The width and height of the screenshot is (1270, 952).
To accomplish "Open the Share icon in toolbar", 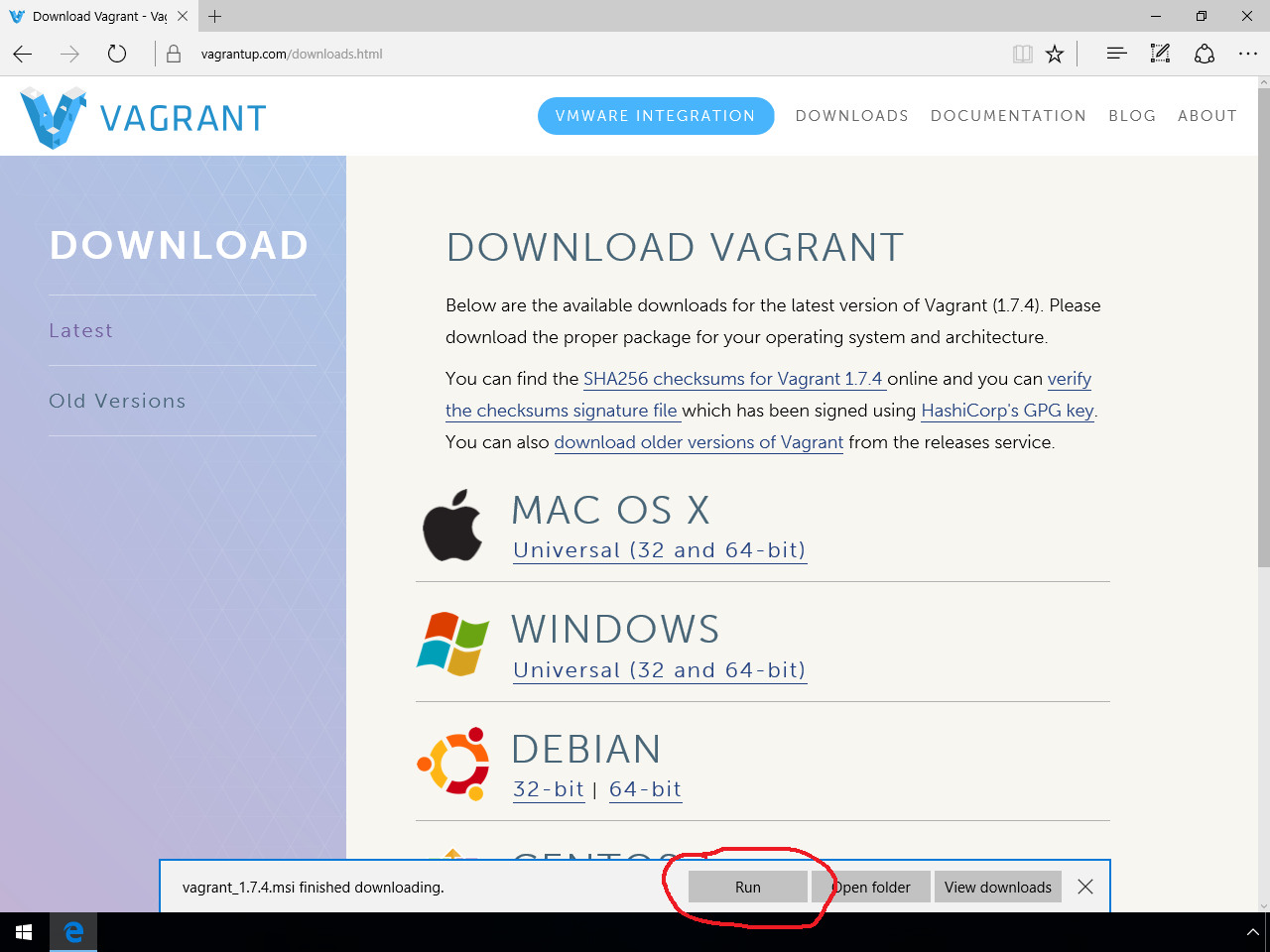I will (x=1205, y=54).
